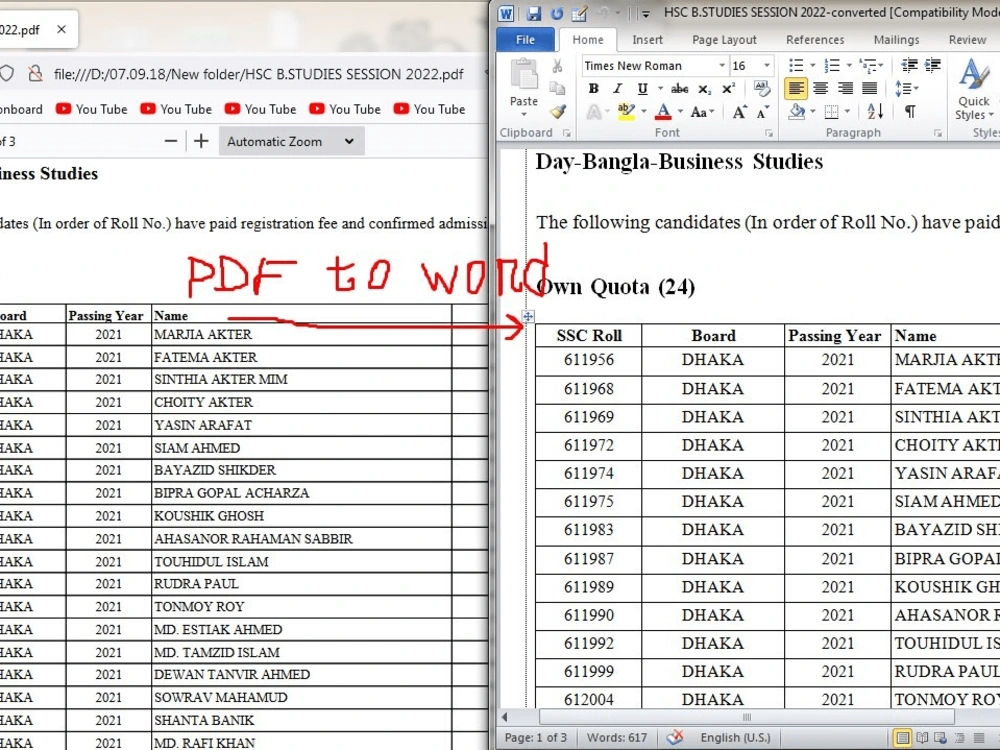
Task: Click the Word application icon in title bar
Action: click(x=506, y=13)
